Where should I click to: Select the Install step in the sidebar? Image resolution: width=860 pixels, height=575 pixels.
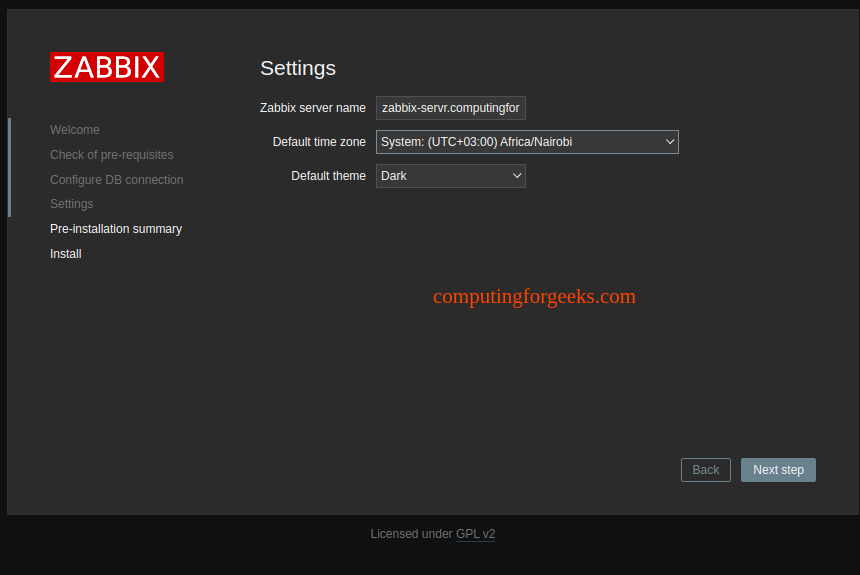point(66,254)
